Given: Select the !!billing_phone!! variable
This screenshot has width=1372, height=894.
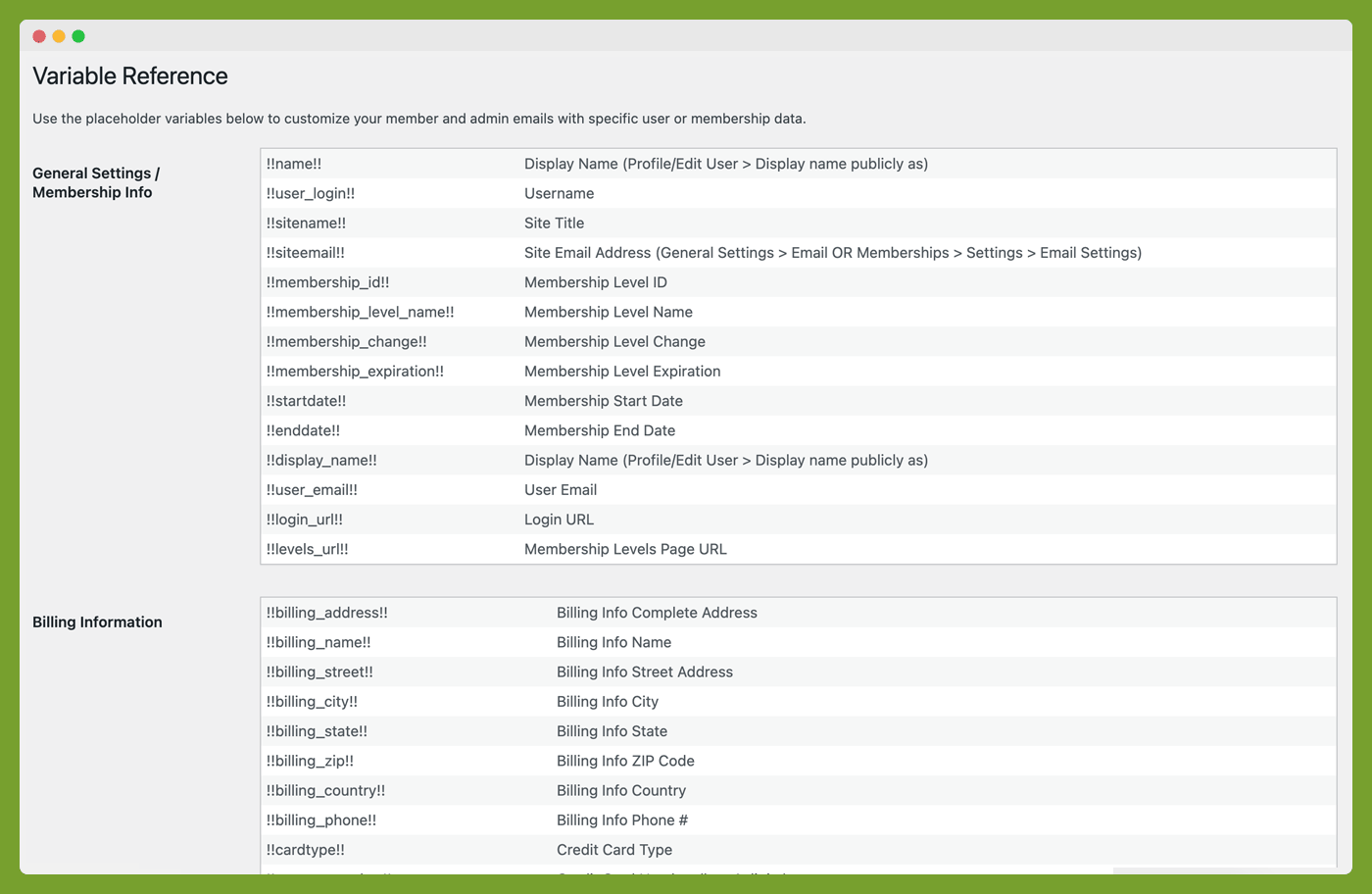Looking at the screenshot, I should [x=321, y=819].
